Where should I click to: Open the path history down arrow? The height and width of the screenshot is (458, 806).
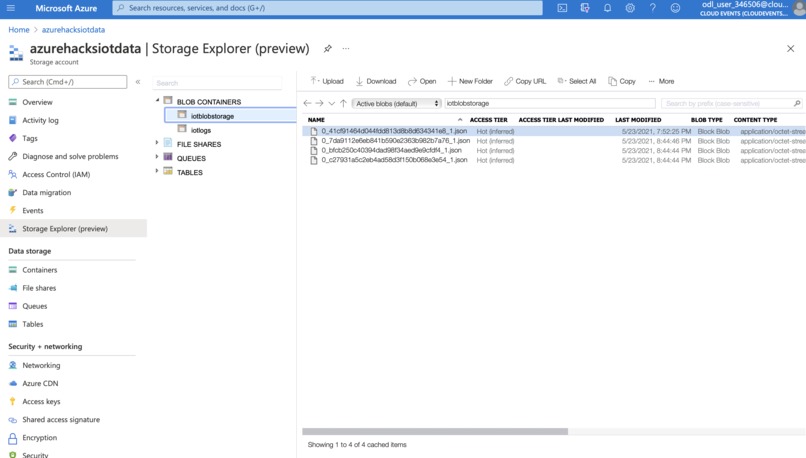[332, 103]
